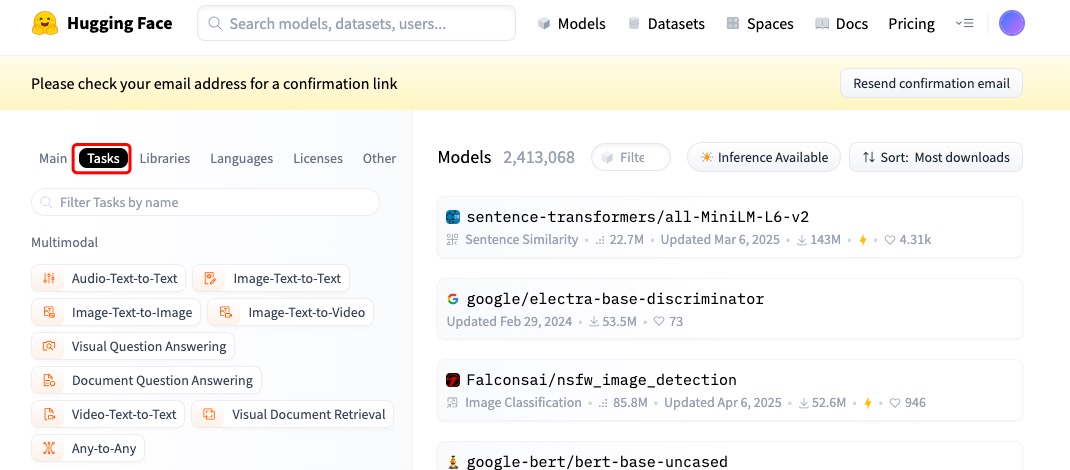Click the Visual Document Retrieval icon
The image size is (1070, 470).
209,414
